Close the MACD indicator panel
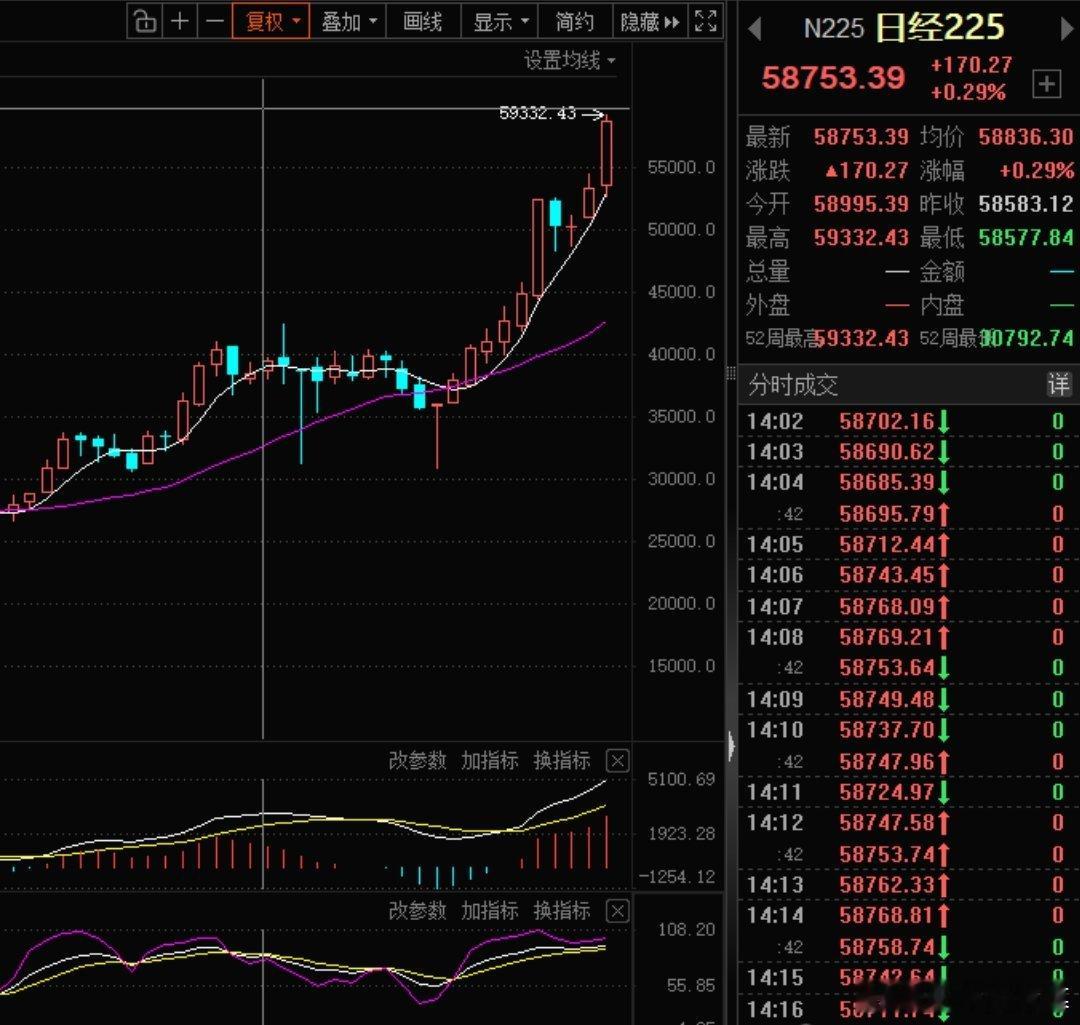 (x=618, y=761)
